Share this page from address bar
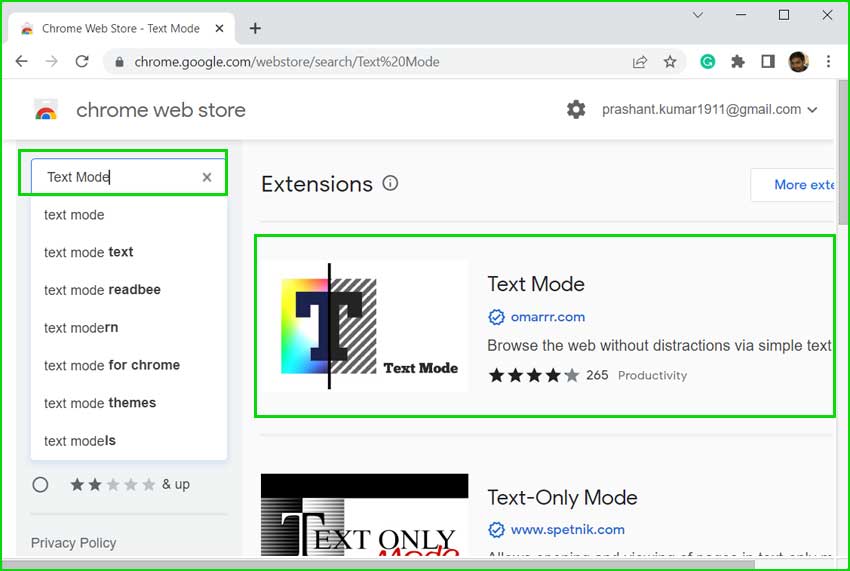This screenshot has height=571, width=850. (x=640, y=62)
